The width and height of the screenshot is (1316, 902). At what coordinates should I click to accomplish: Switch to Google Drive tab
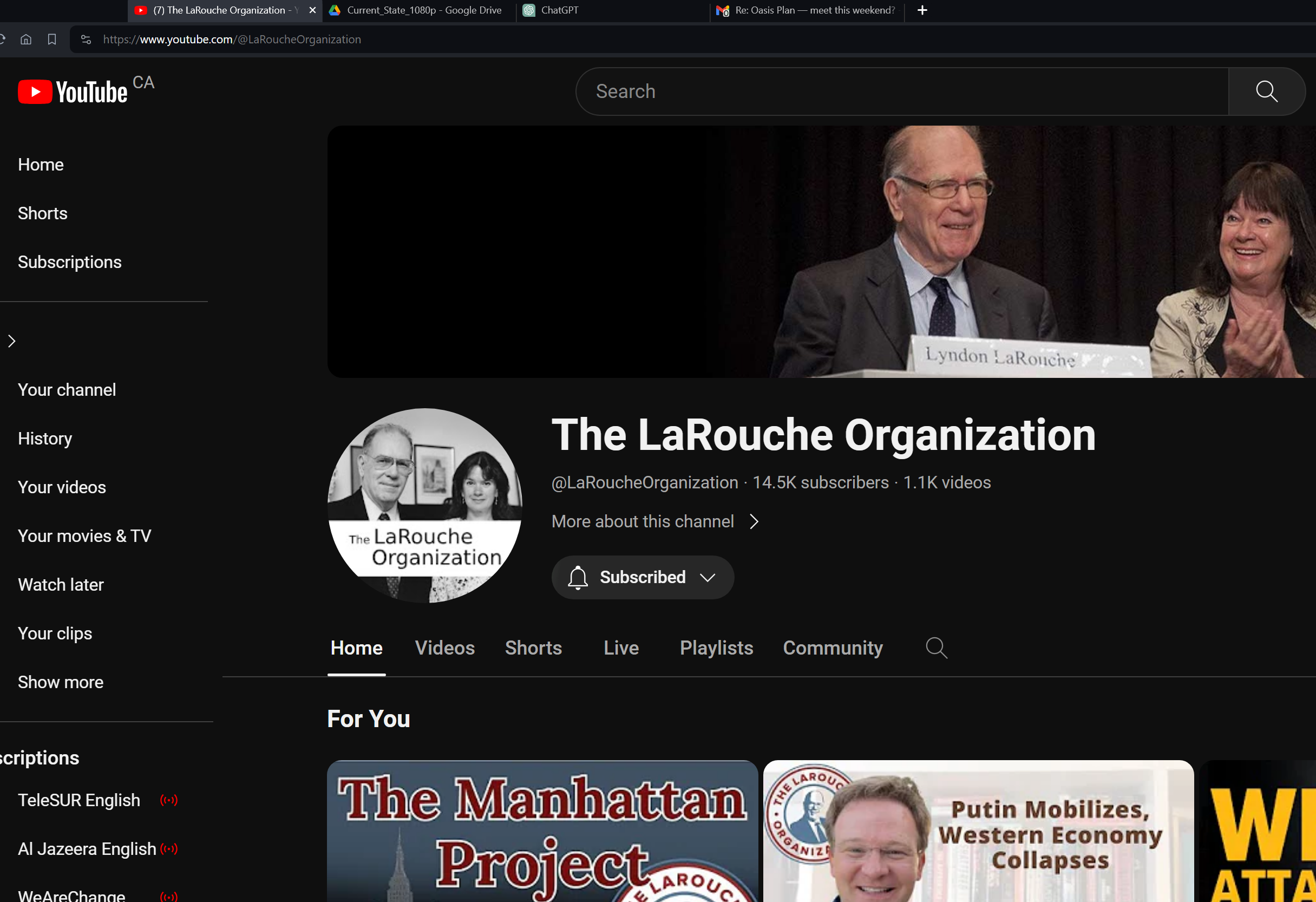click(x=419, y=10)
